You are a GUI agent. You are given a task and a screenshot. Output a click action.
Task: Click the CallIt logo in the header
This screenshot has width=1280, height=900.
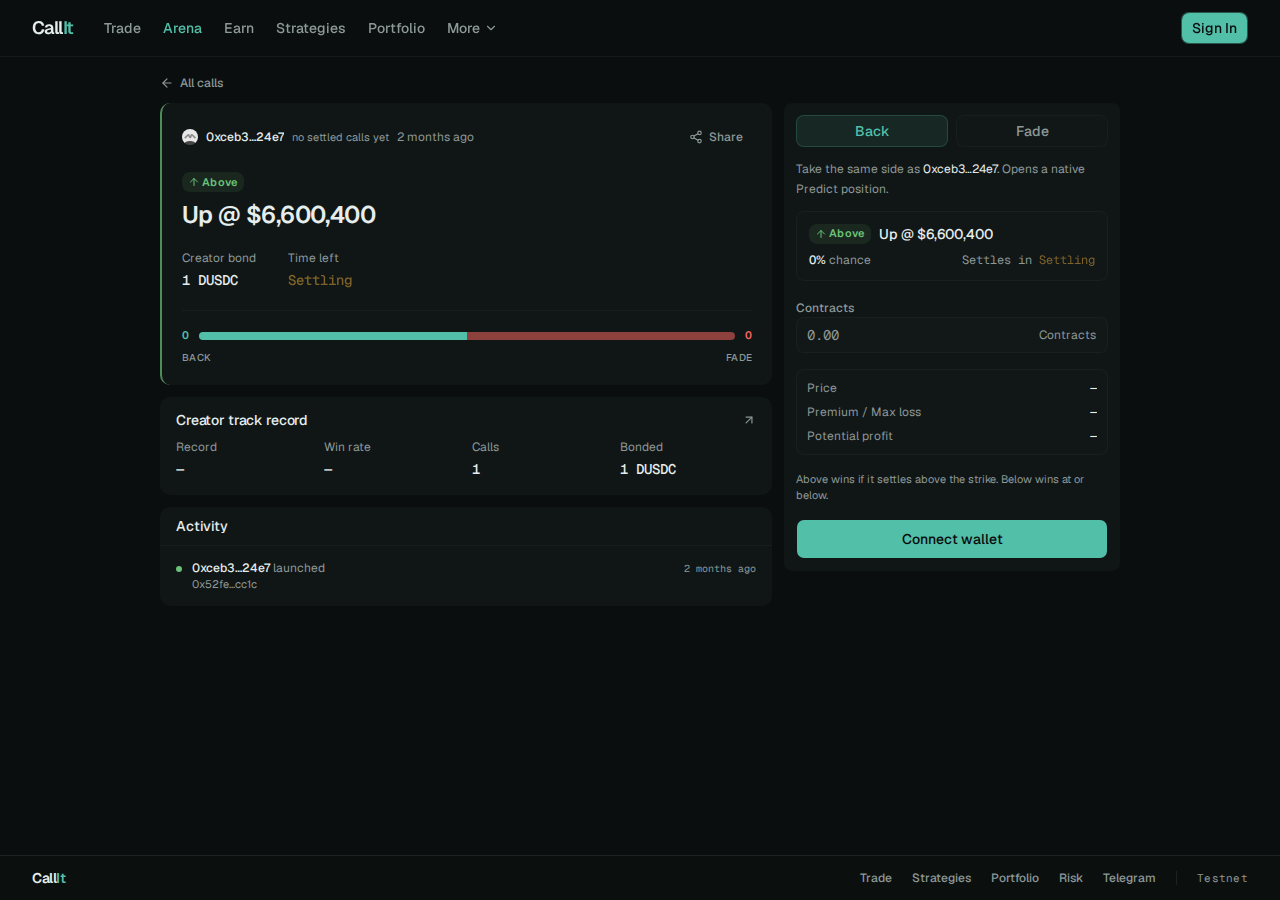(x=53, y=28)
